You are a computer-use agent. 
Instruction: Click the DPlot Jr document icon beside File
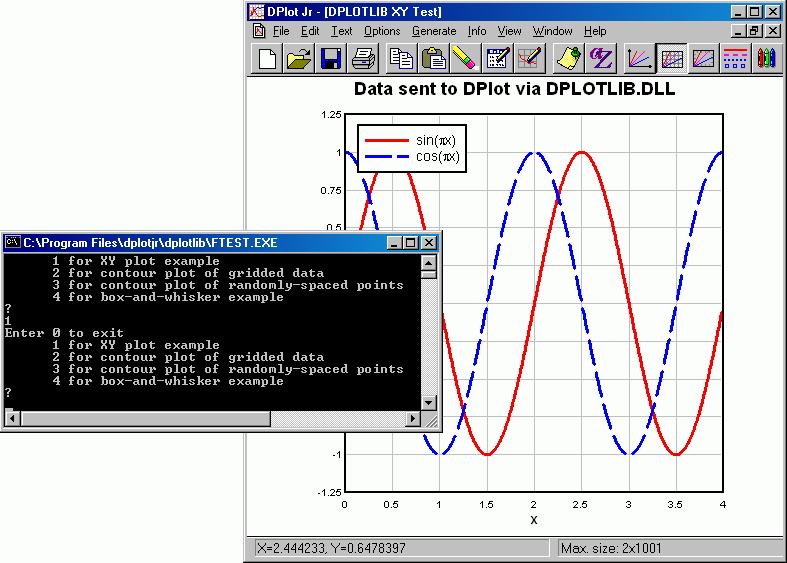click(259, 31)
